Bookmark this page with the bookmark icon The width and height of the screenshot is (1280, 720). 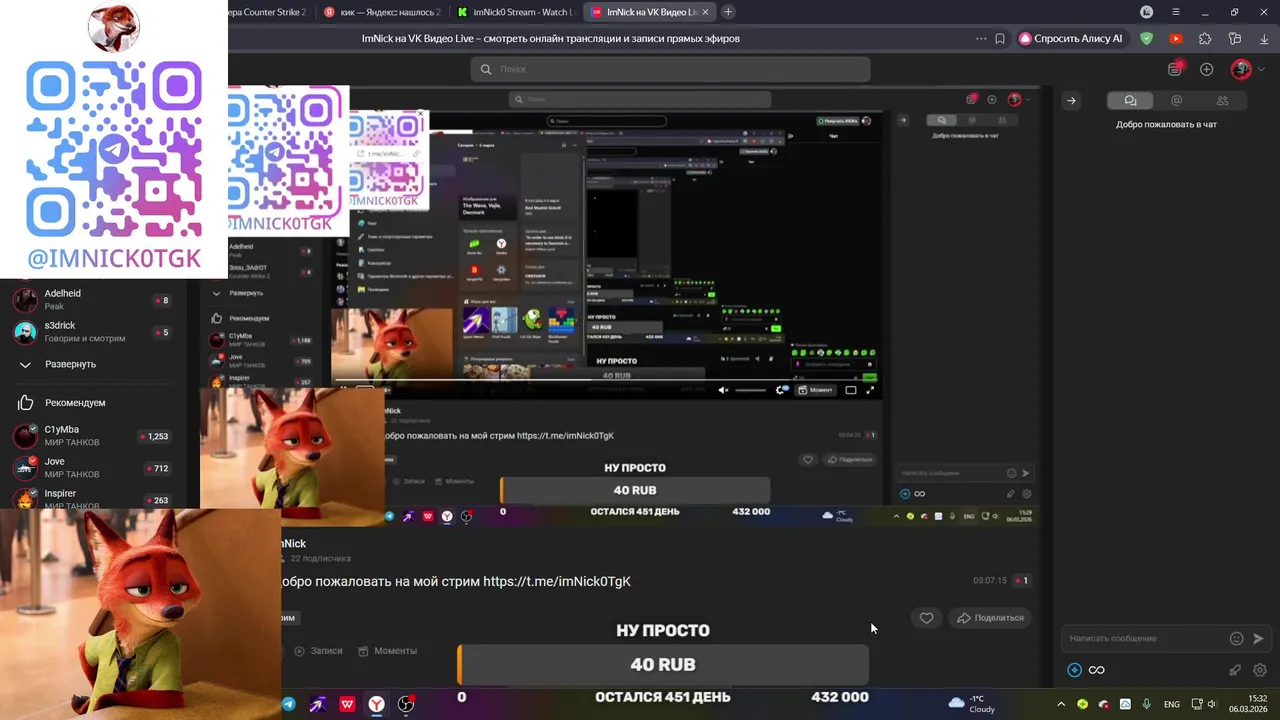click(1000, 39)
